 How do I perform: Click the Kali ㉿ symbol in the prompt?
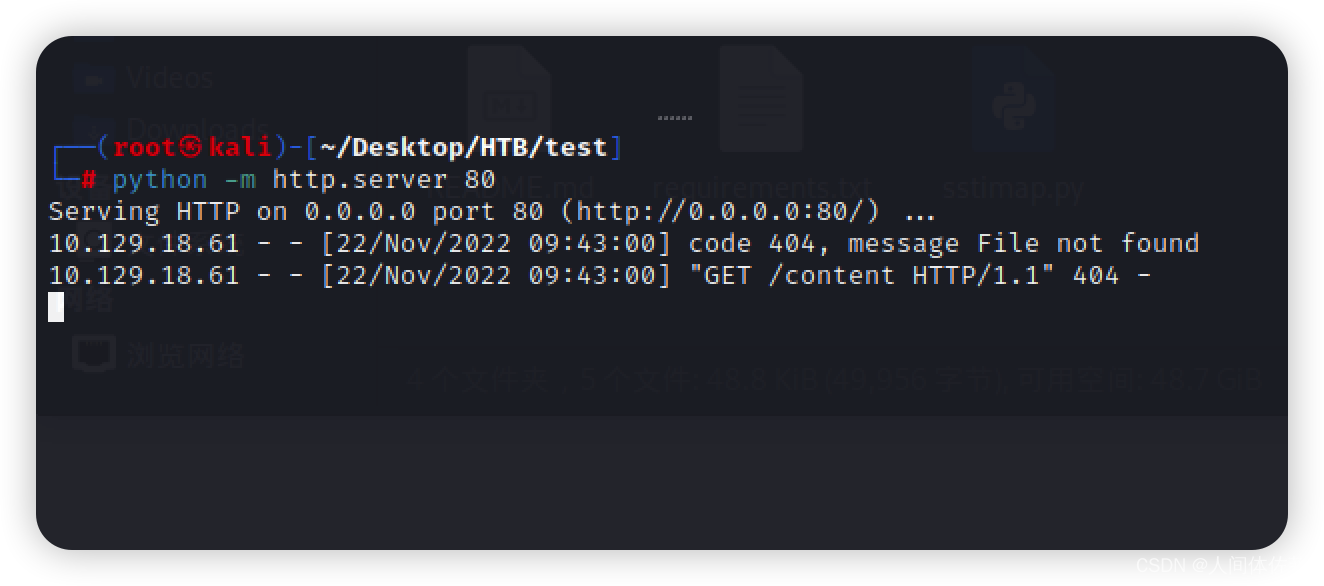coord(192,147)
